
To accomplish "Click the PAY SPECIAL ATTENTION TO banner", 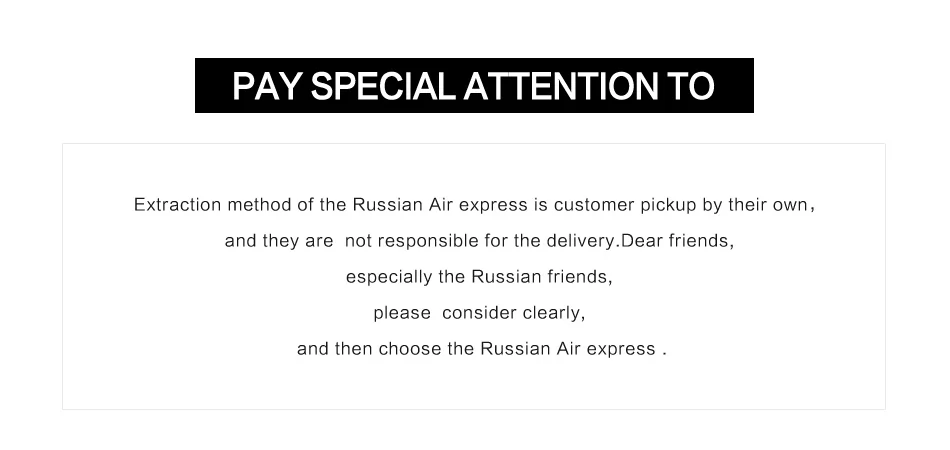I will coord(474,85).
